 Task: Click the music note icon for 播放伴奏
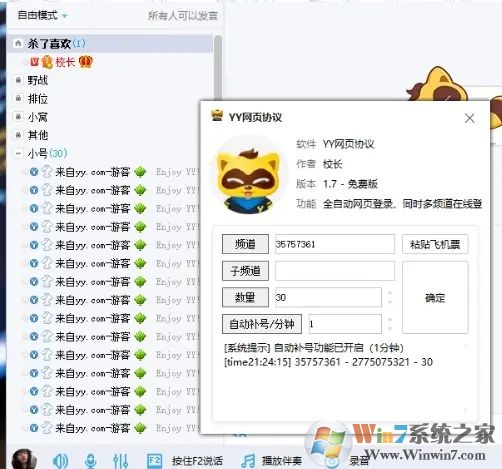click(x=248, y=461)
